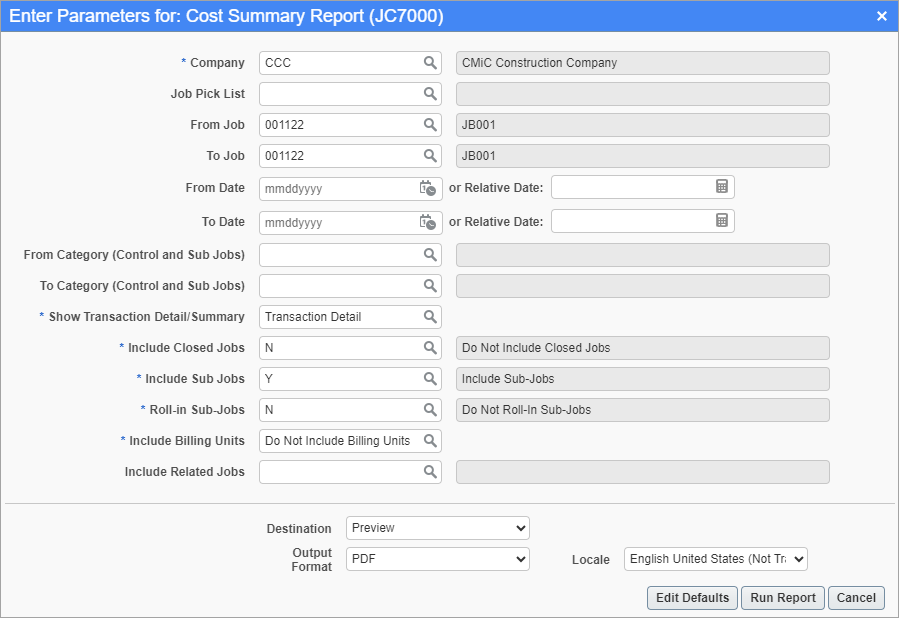
Task: Open the Job Pick List lookup icon
Action: click(430, 93)
